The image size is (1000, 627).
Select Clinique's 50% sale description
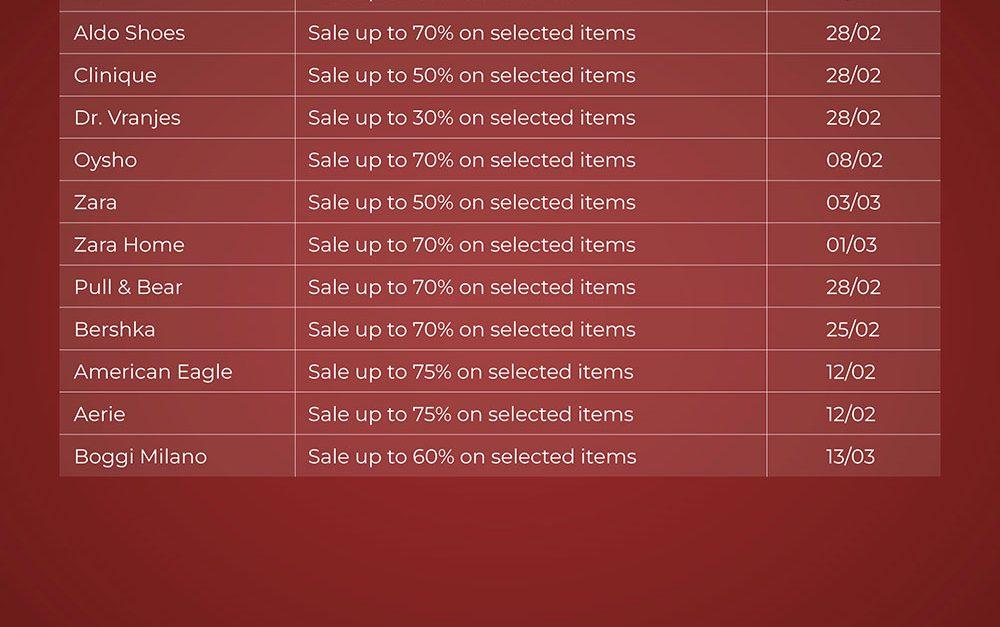click(471, 75)
